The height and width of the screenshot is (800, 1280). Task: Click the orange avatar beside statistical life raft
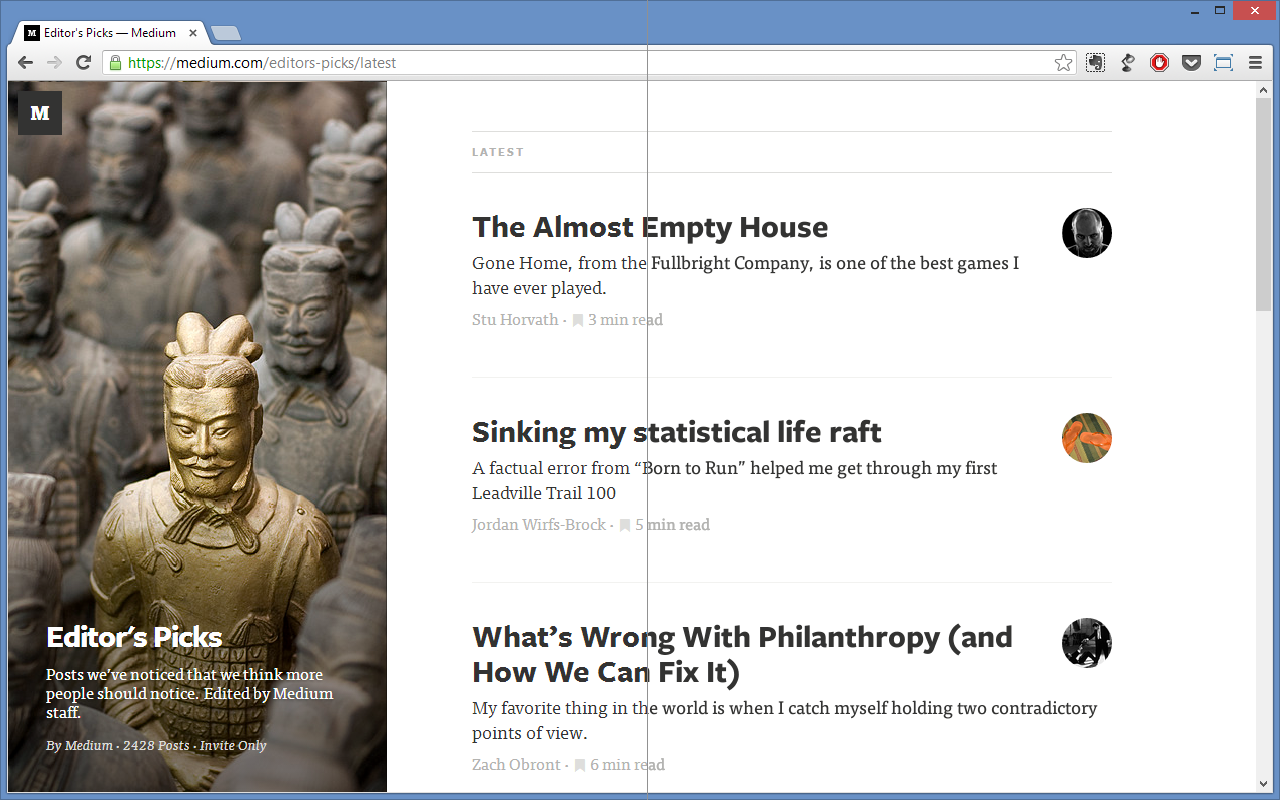pos(1087,438)
